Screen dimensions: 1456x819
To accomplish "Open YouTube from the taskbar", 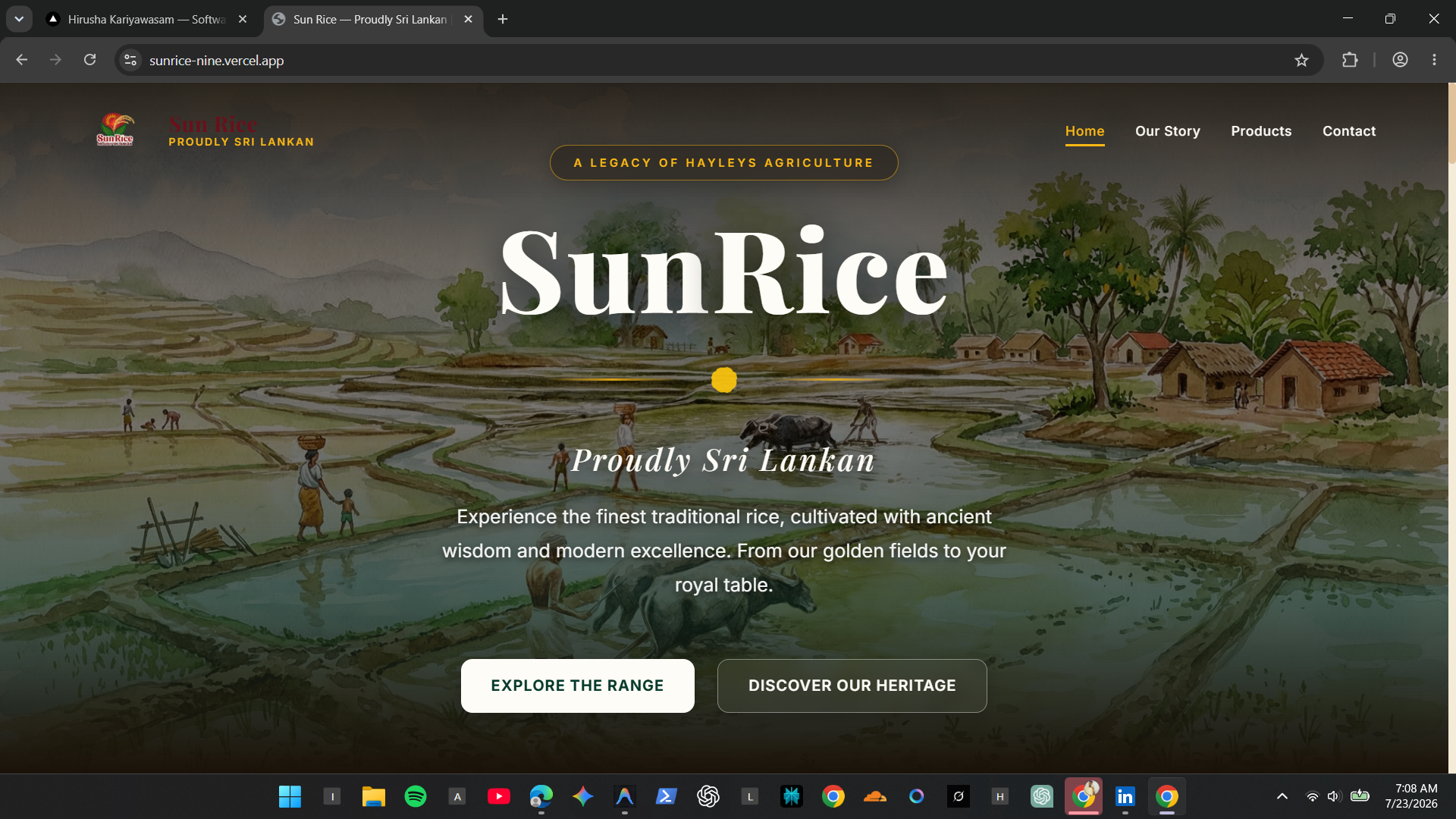I will pos(499,796).
